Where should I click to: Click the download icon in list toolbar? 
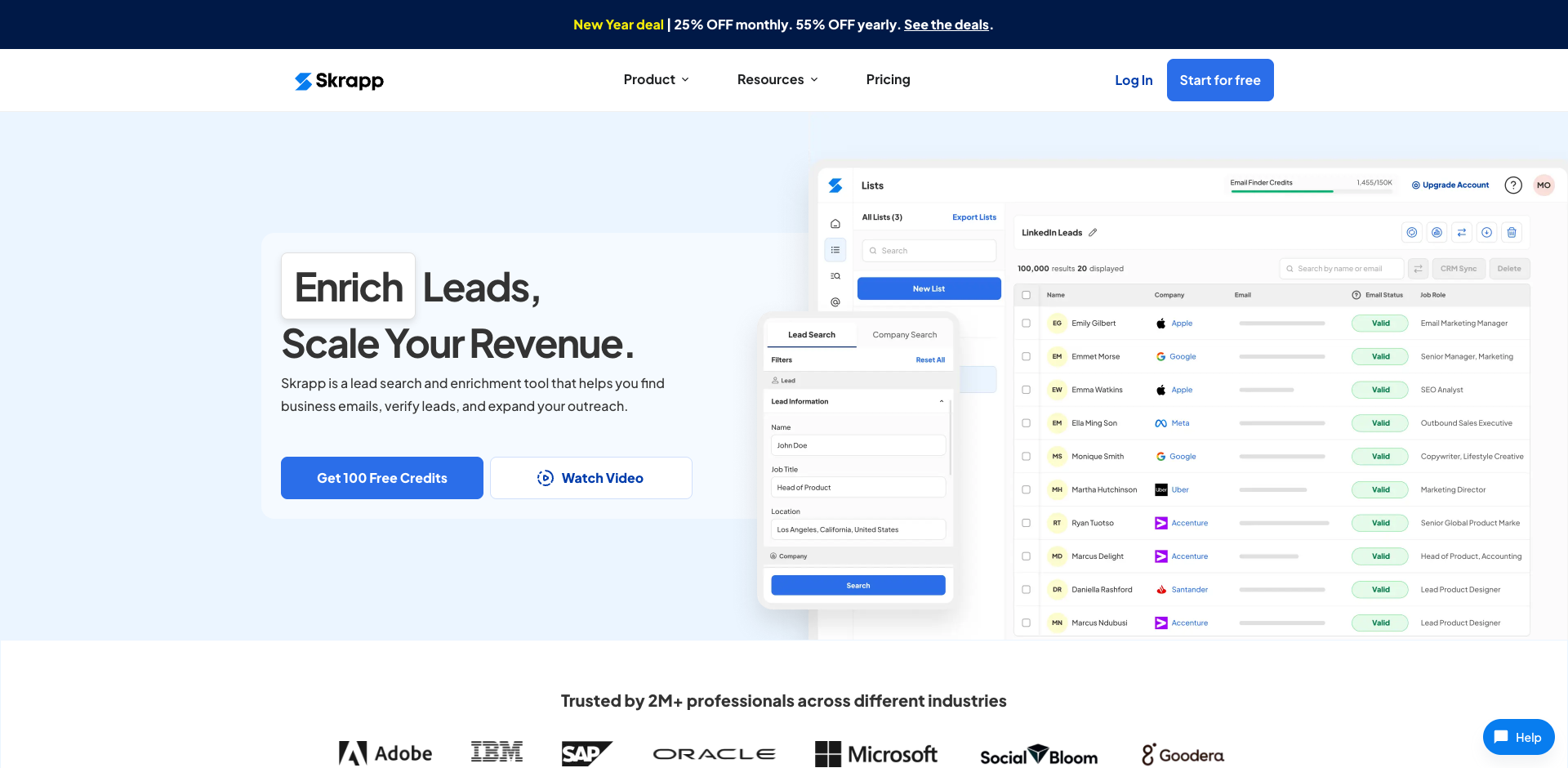[1487, 233]
